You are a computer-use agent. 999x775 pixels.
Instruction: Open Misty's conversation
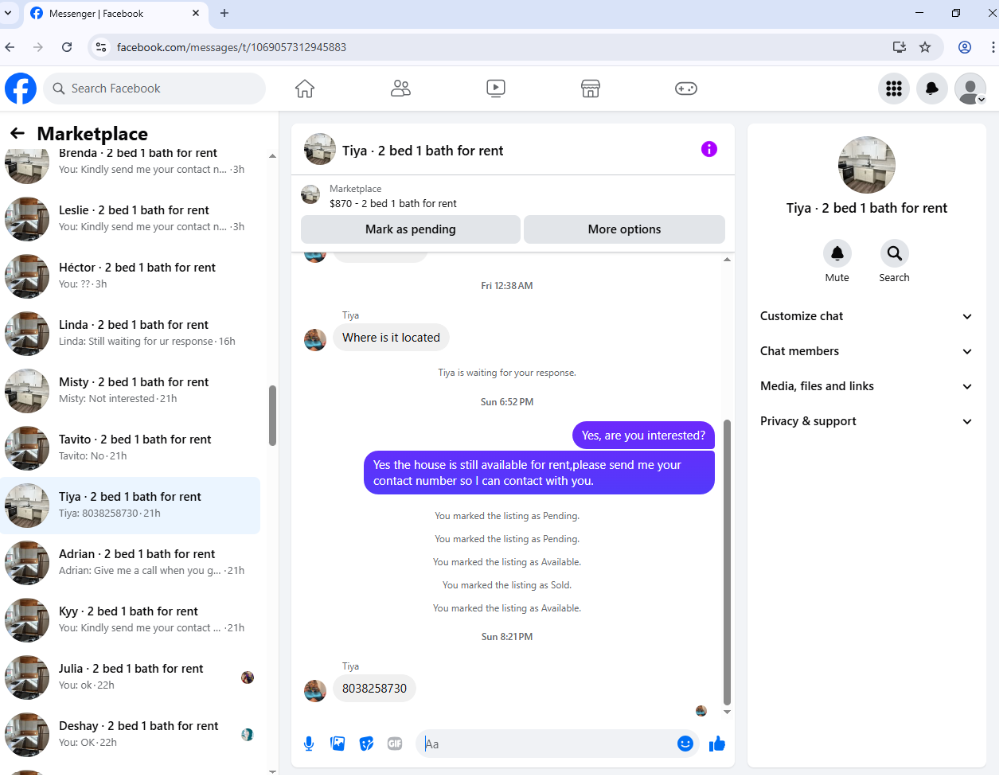[x=130, y=391]
